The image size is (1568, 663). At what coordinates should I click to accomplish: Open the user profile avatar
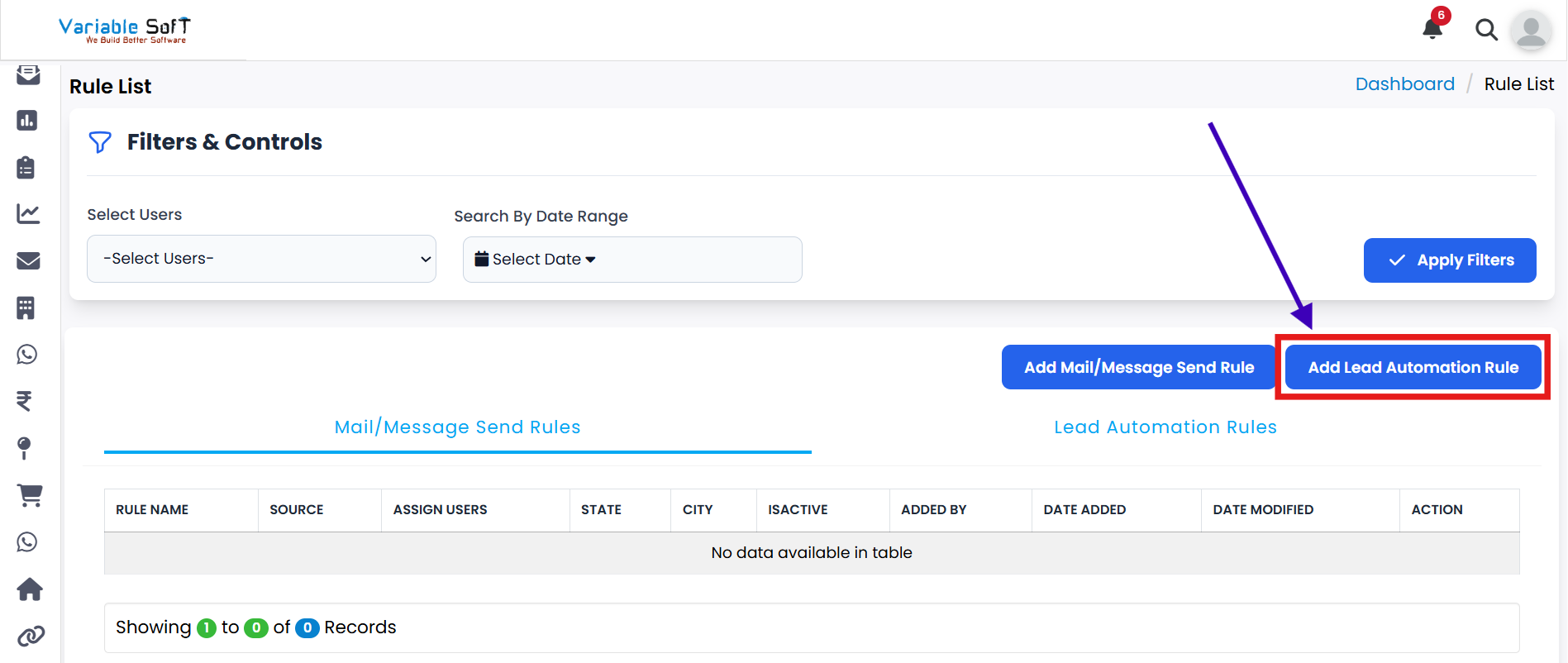pyautogui.click(x=1531, y=31)
